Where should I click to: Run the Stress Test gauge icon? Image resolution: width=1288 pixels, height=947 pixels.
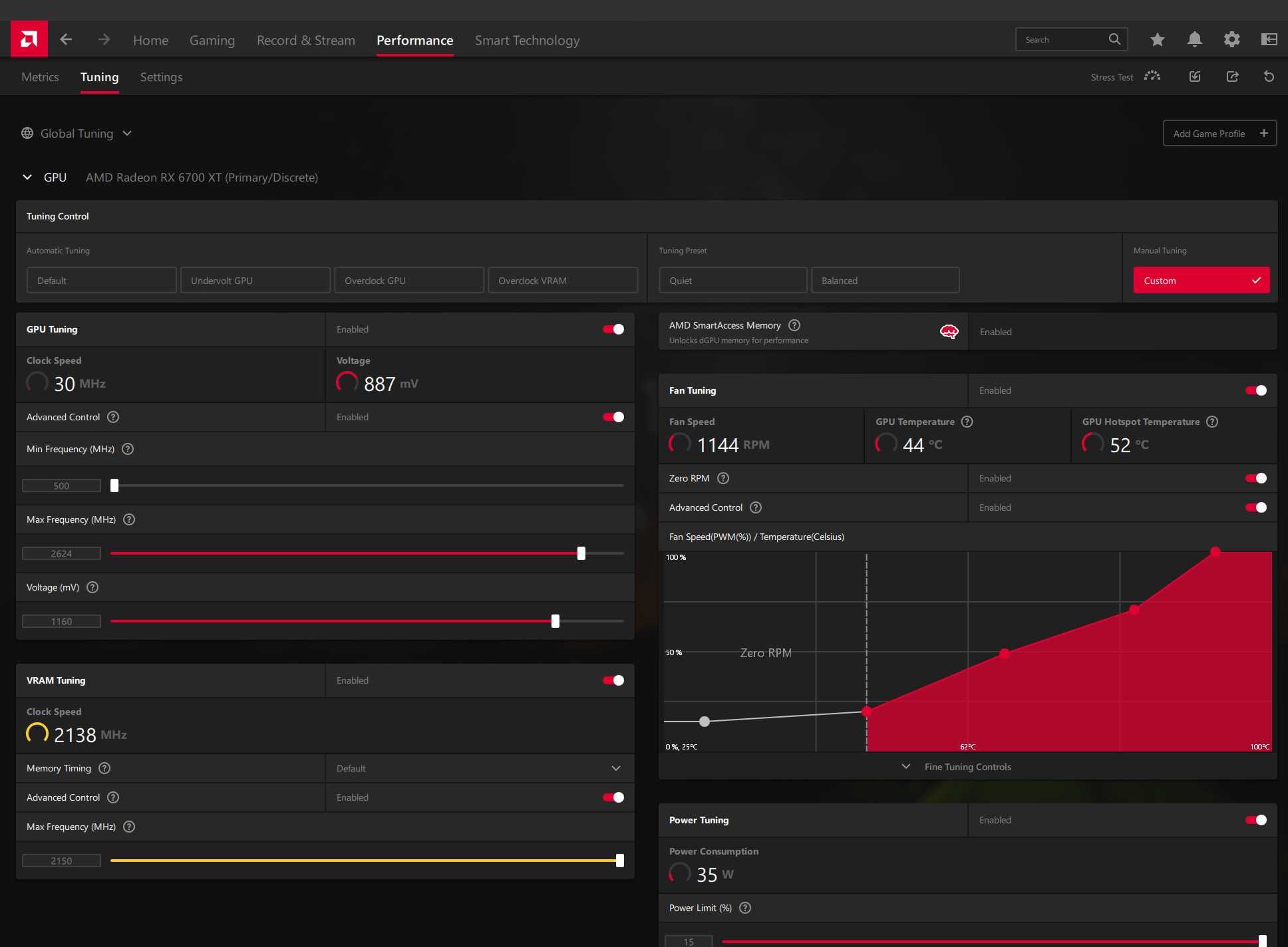point(1152,76)
